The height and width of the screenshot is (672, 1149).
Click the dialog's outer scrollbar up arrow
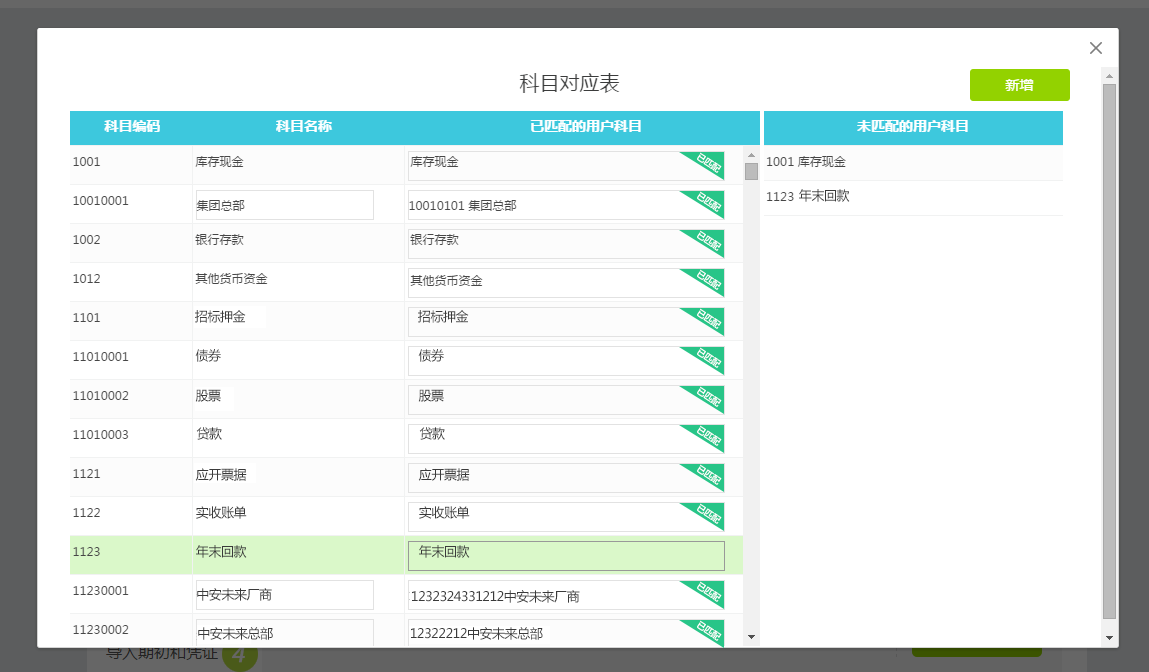coord(1109,76)
